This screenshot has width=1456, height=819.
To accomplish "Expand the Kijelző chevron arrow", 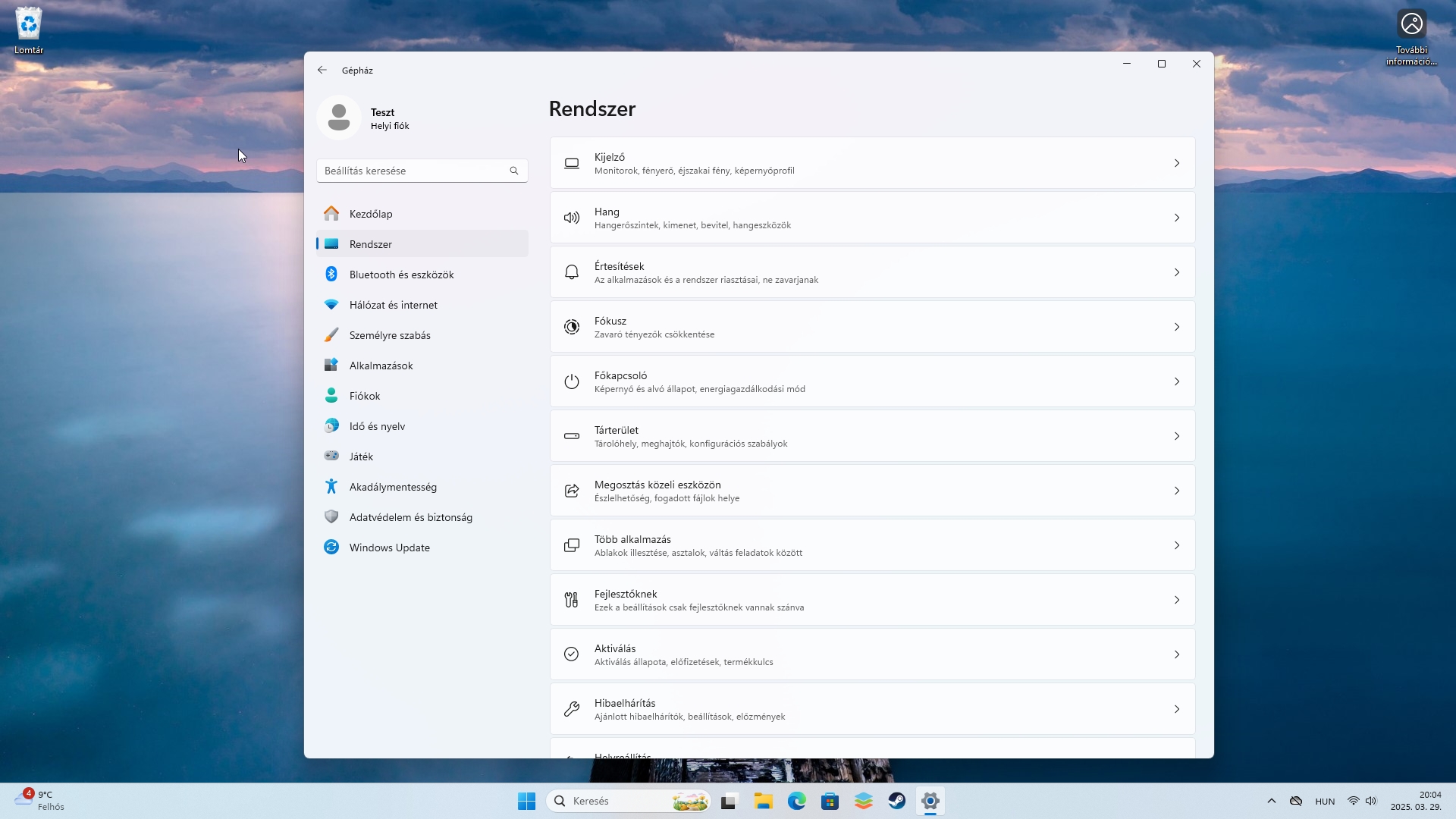I will click(x=1177, y=164).
